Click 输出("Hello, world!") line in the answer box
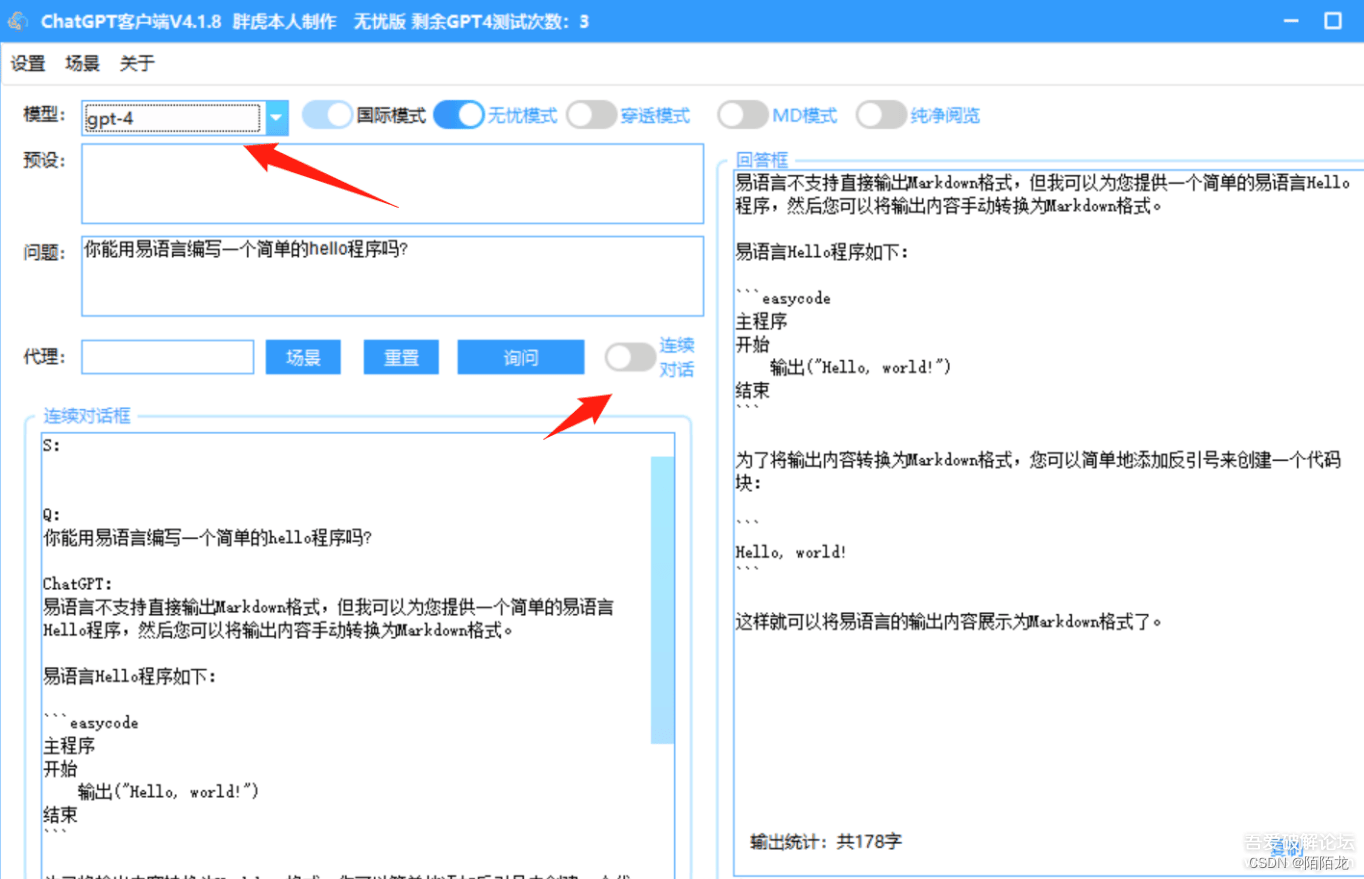 (x=860, y=367)
